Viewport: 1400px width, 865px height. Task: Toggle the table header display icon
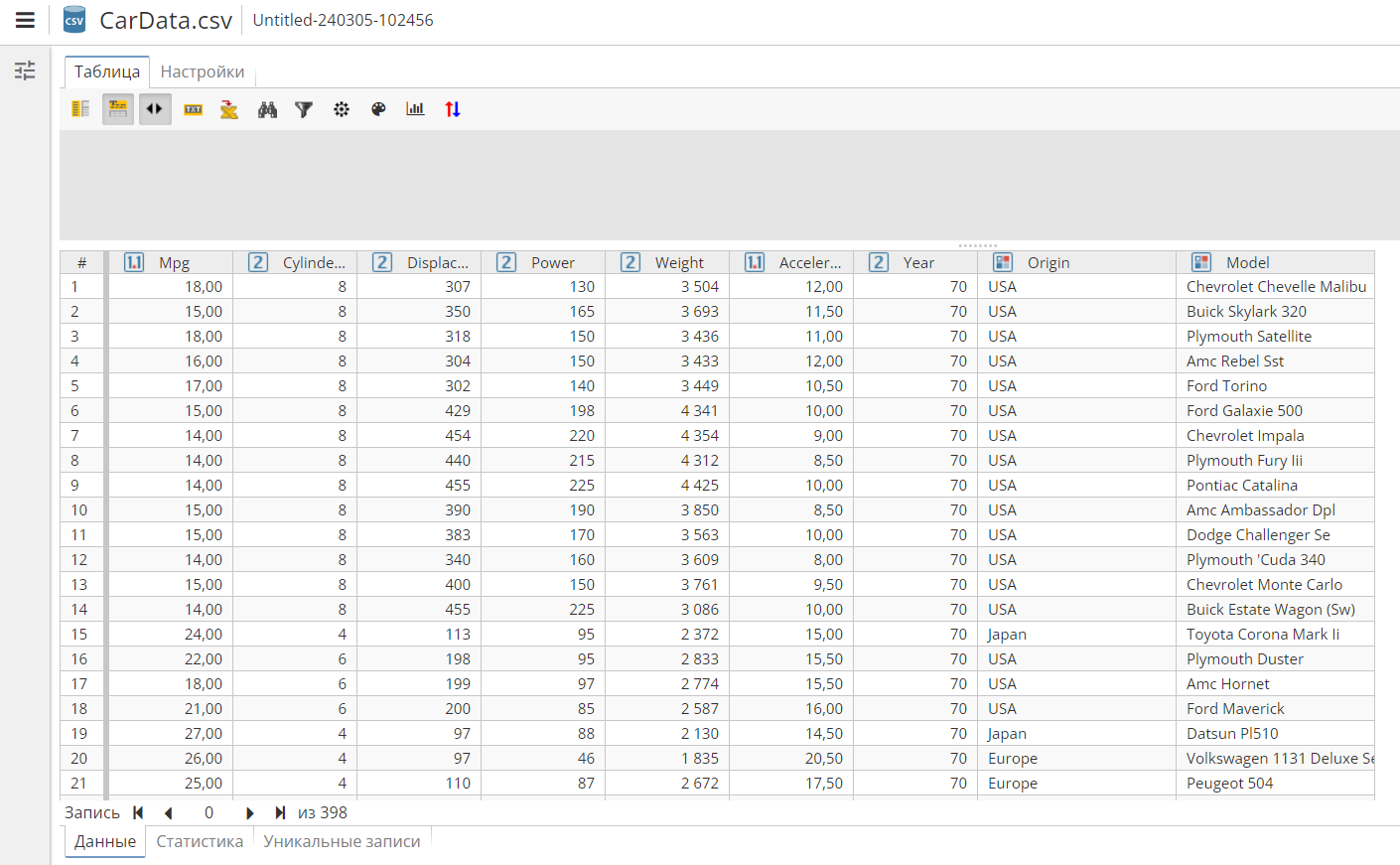(118, 109)
